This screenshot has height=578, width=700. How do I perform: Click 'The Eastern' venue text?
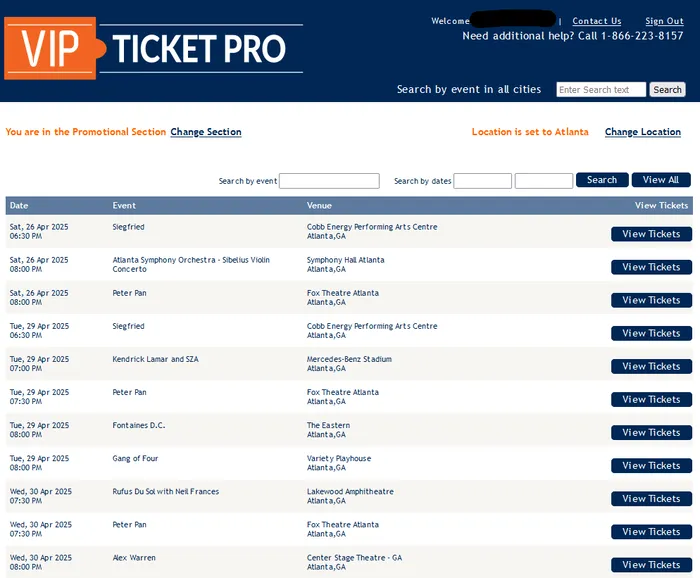328,425
